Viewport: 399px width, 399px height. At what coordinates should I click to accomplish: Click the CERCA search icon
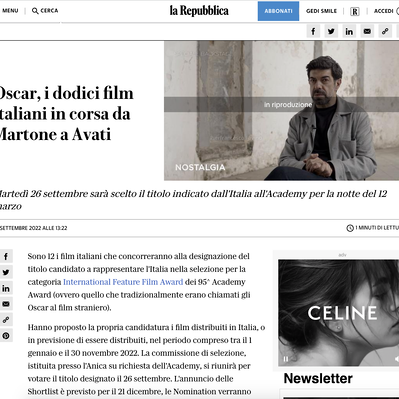pyautogui.click(x=35, y=11)
